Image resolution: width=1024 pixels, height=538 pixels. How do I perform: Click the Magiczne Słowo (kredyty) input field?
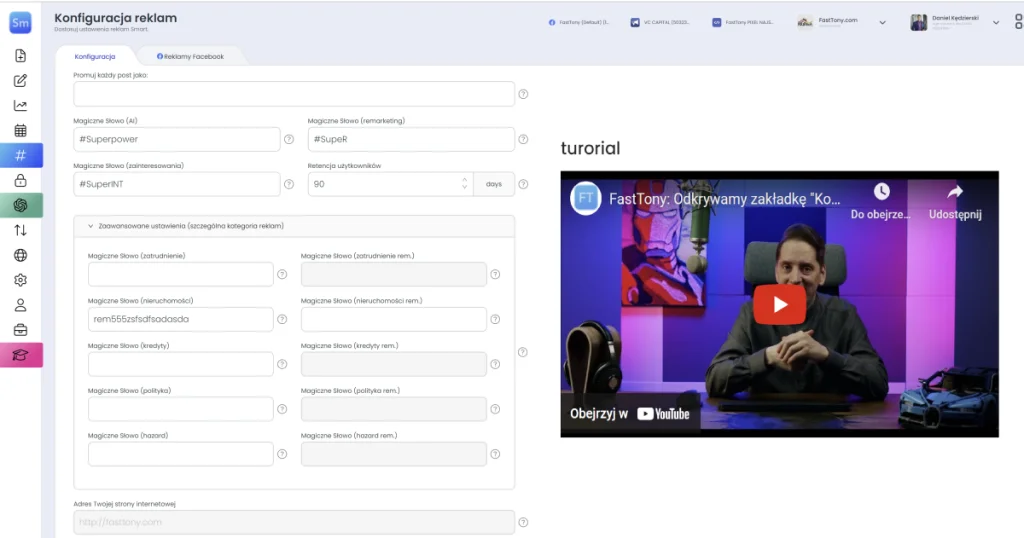[x=180, y=364]
